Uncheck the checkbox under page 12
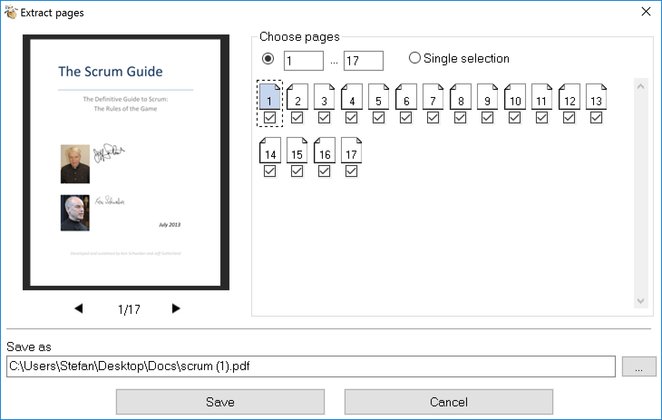 pyautogui.click(x=569, y=117)
